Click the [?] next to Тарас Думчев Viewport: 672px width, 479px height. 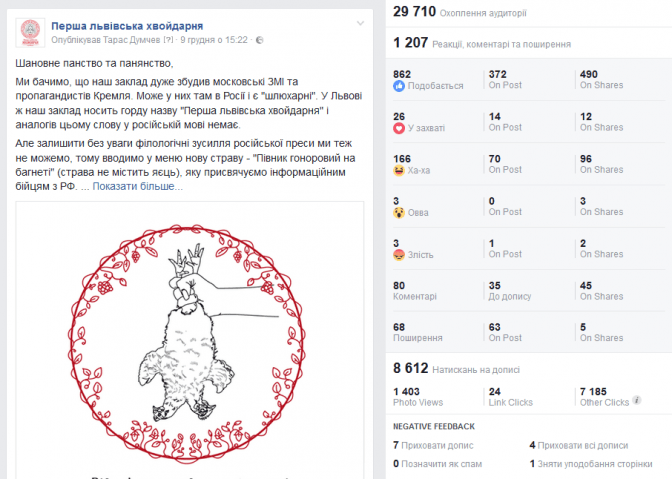(x=168, y=40)
